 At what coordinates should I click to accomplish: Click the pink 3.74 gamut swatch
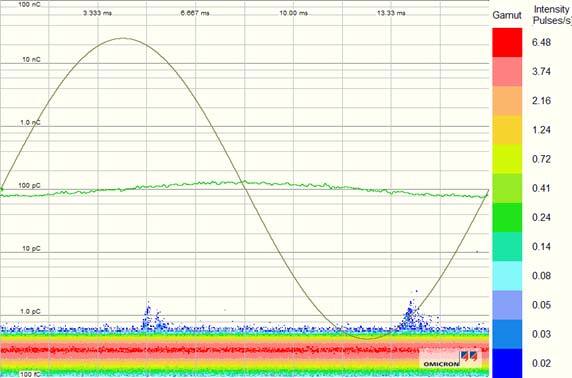tap(507, 72)
